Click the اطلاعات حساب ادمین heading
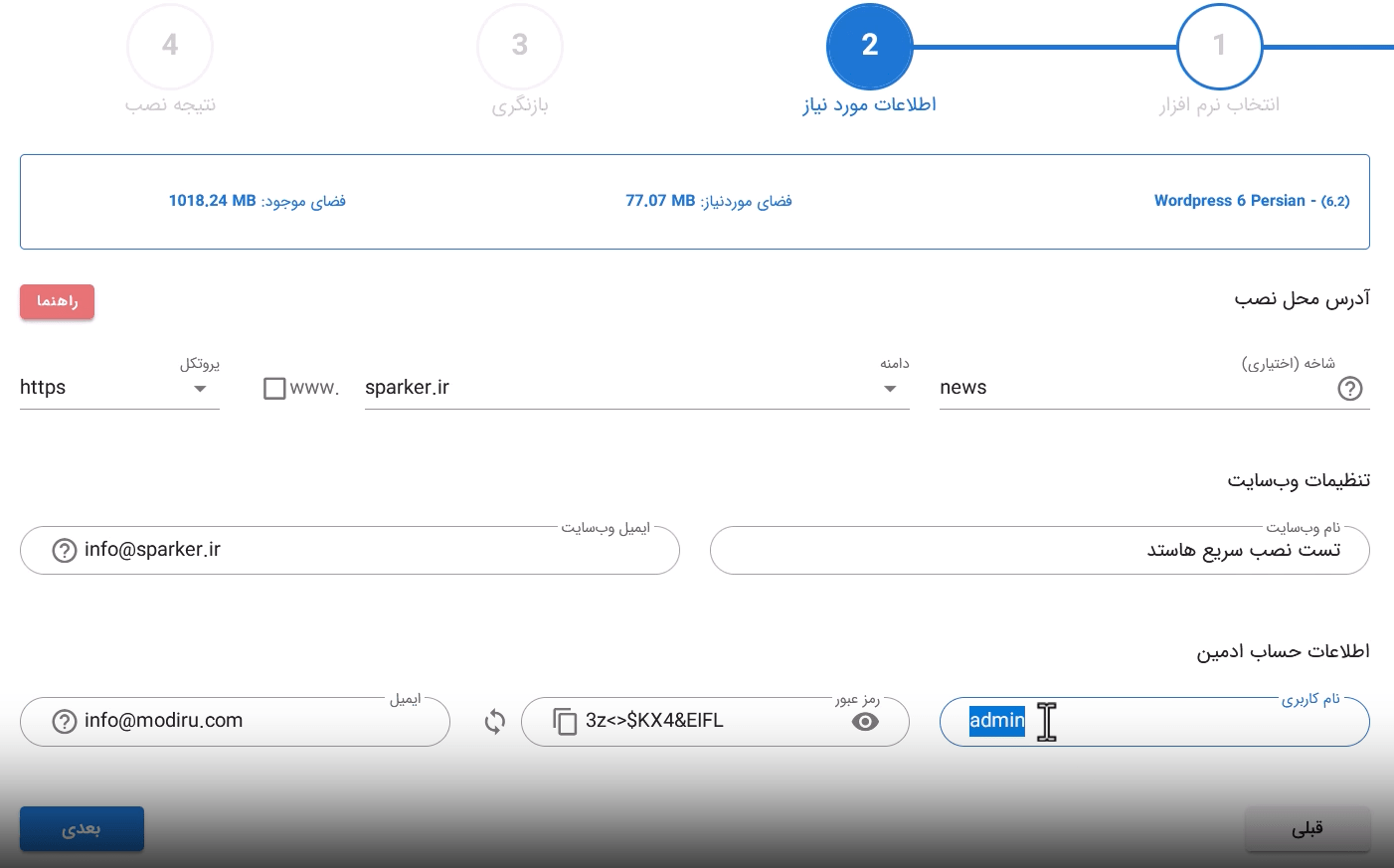Screen dimensions: 1394x868 [1283, 651]
